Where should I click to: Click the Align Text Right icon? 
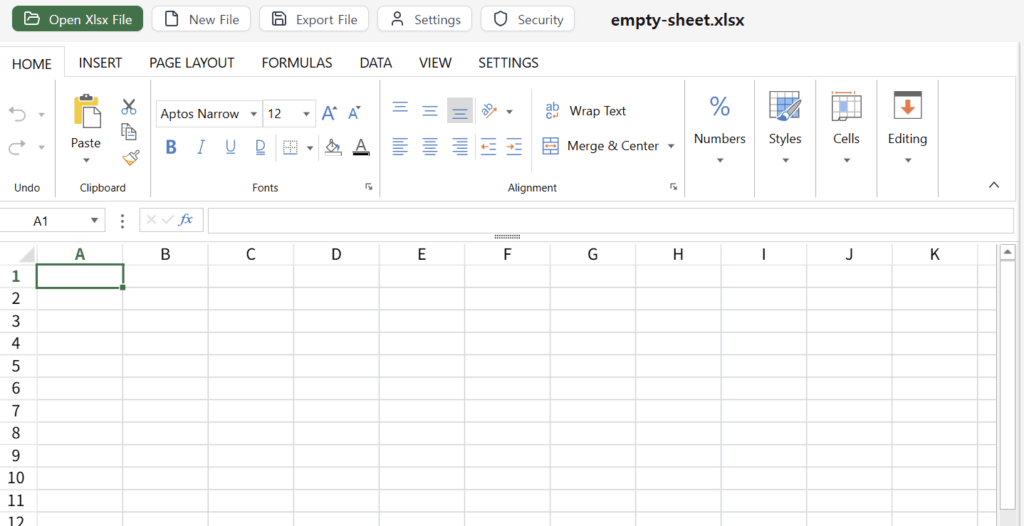pos(460,147)
